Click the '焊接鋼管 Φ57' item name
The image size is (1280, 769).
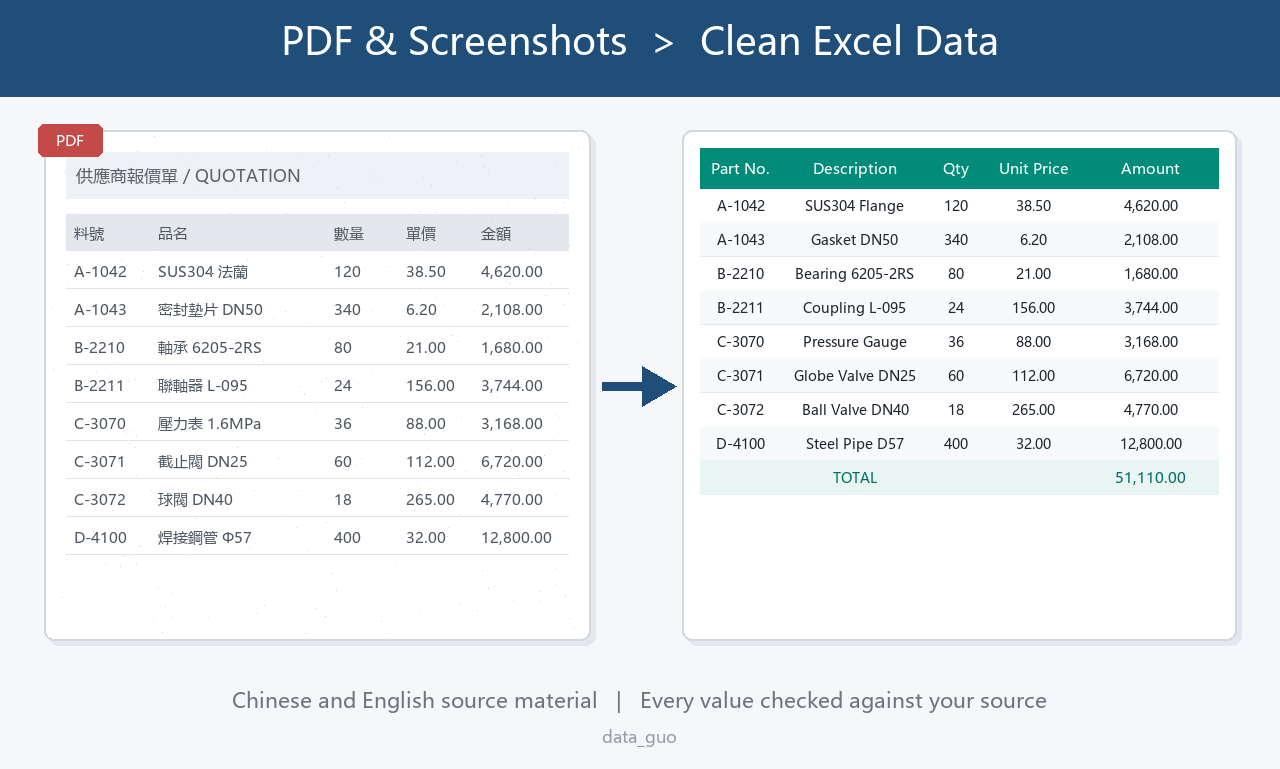point(205,537)
